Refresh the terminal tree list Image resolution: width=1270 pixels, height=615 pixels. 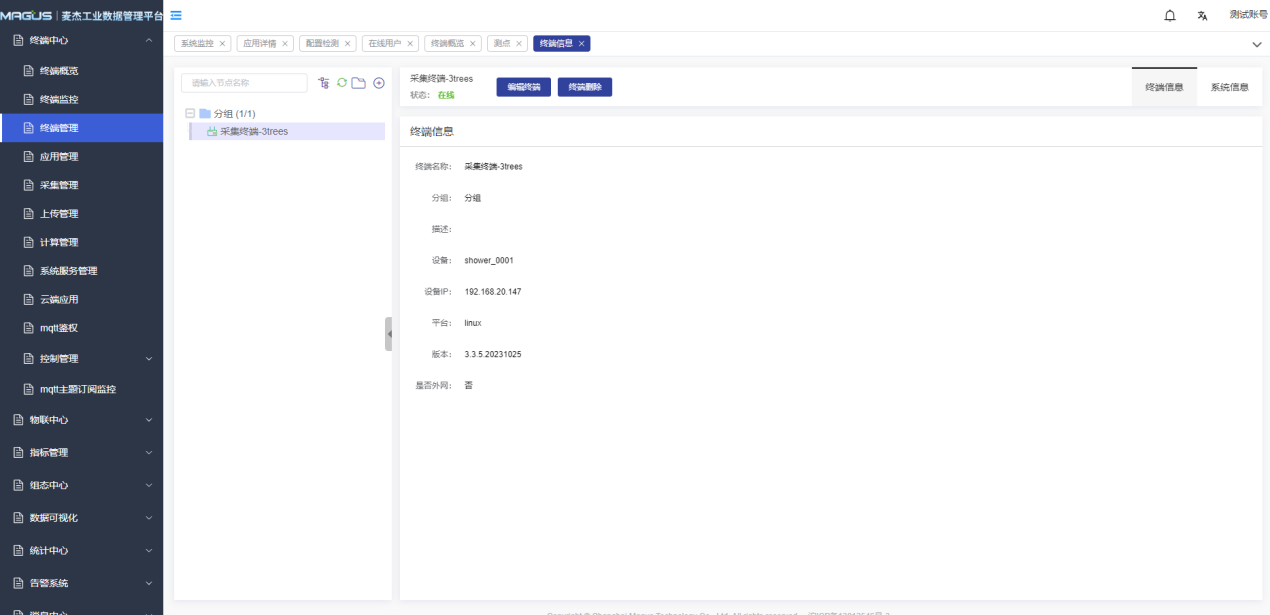[x=341, y=83]
